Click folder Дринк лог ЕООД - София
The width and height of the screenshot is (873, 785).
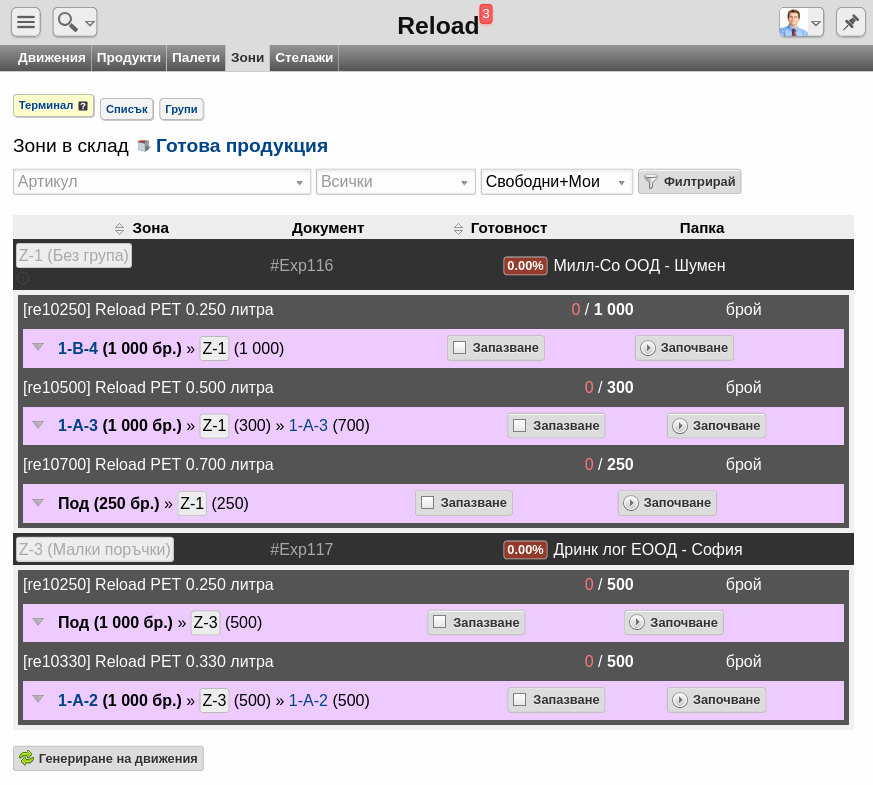pos(648,550)
